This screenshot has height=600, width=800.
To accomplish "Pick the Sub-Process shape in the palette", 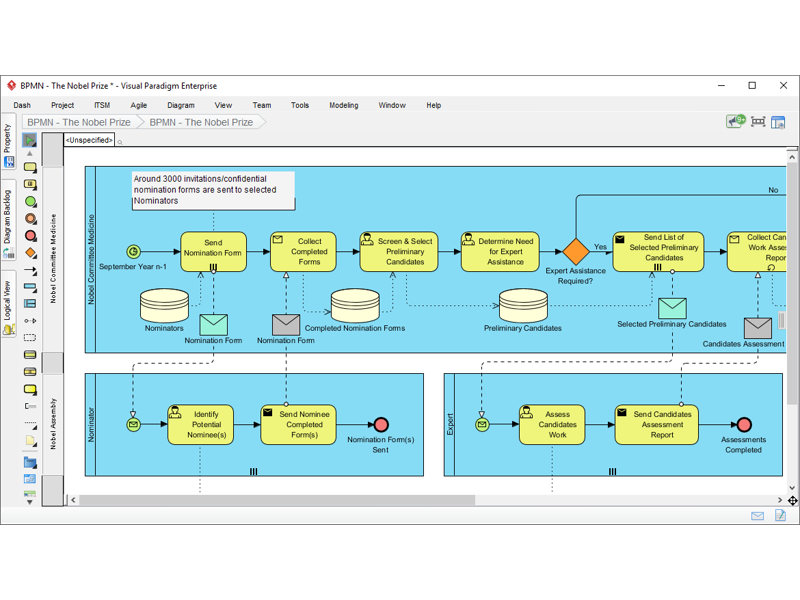I will coord(30,184).
